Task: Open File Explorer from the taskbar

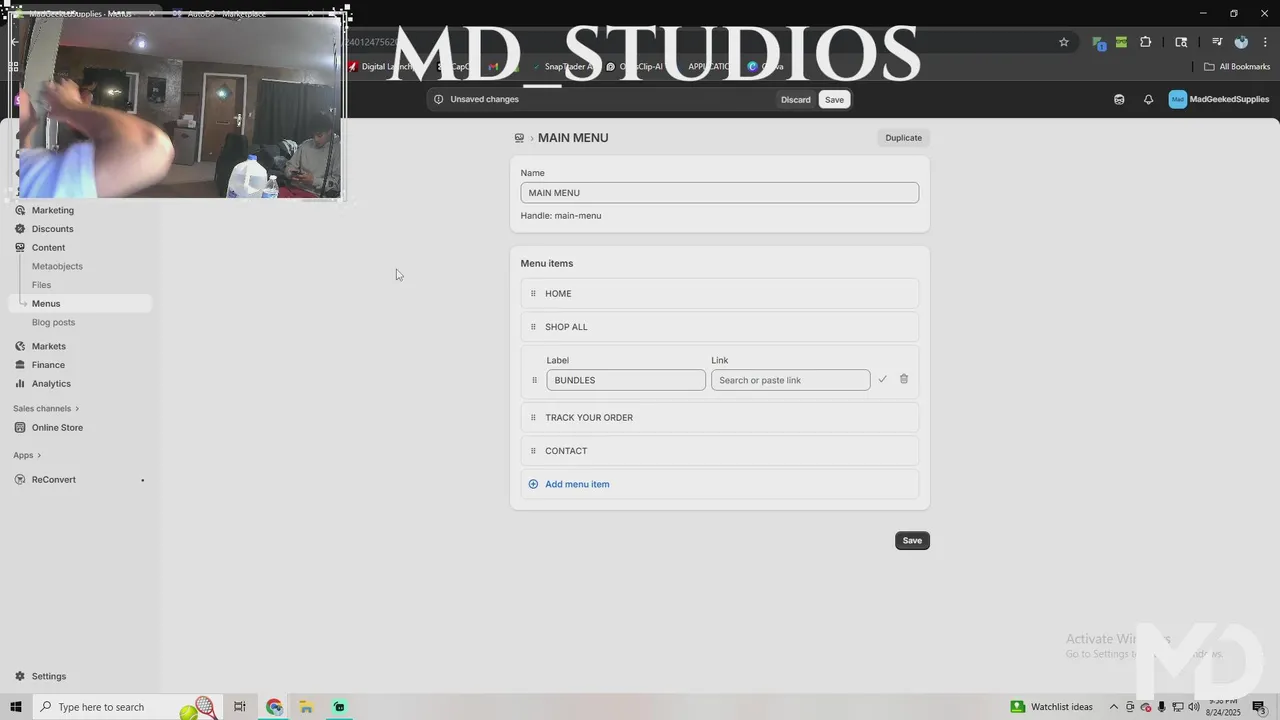Action: (x=306, y=707)
